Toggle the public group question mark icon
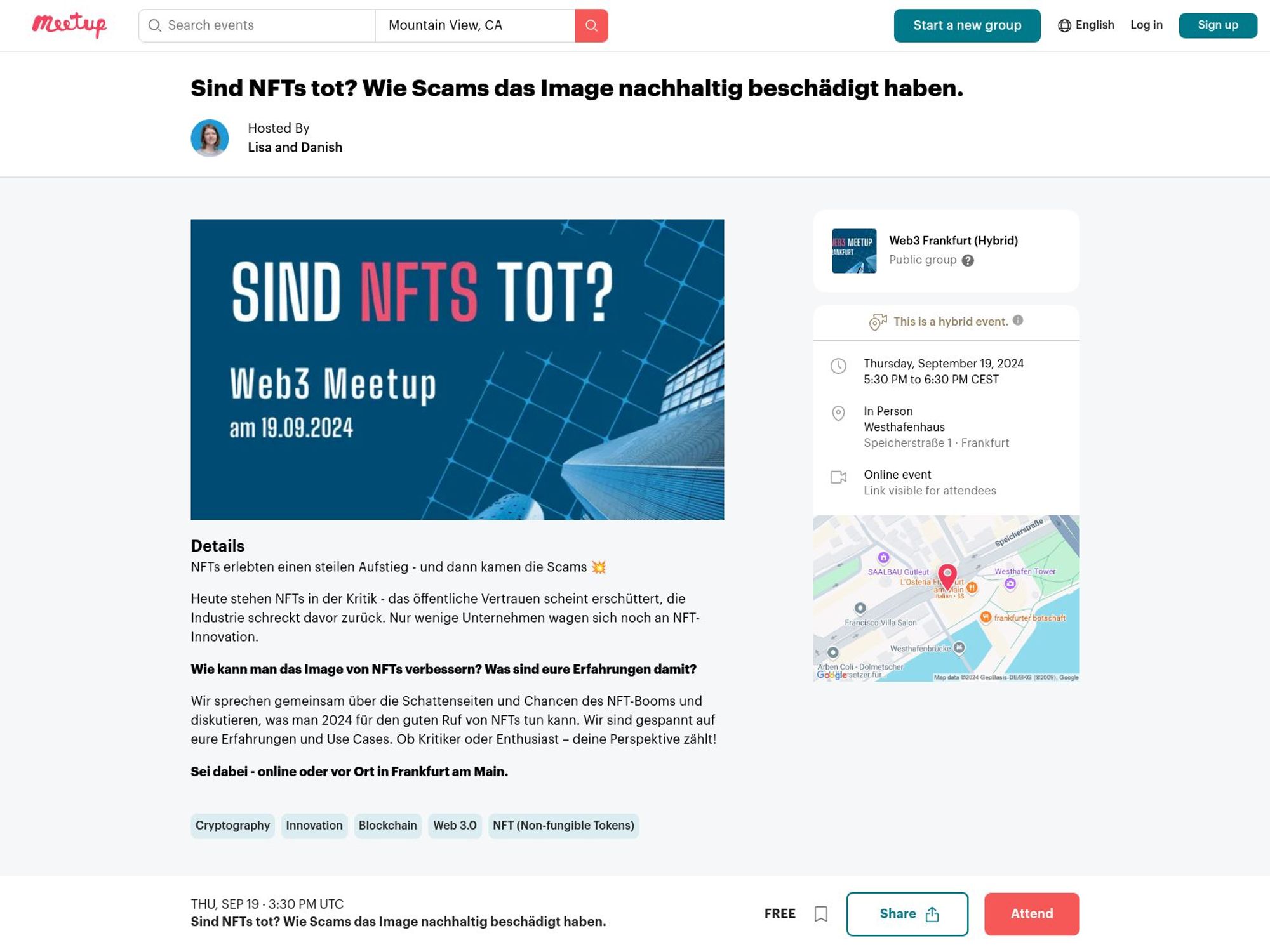The image size is (1270, 952). pyautogui.click(x=967, y=260)
